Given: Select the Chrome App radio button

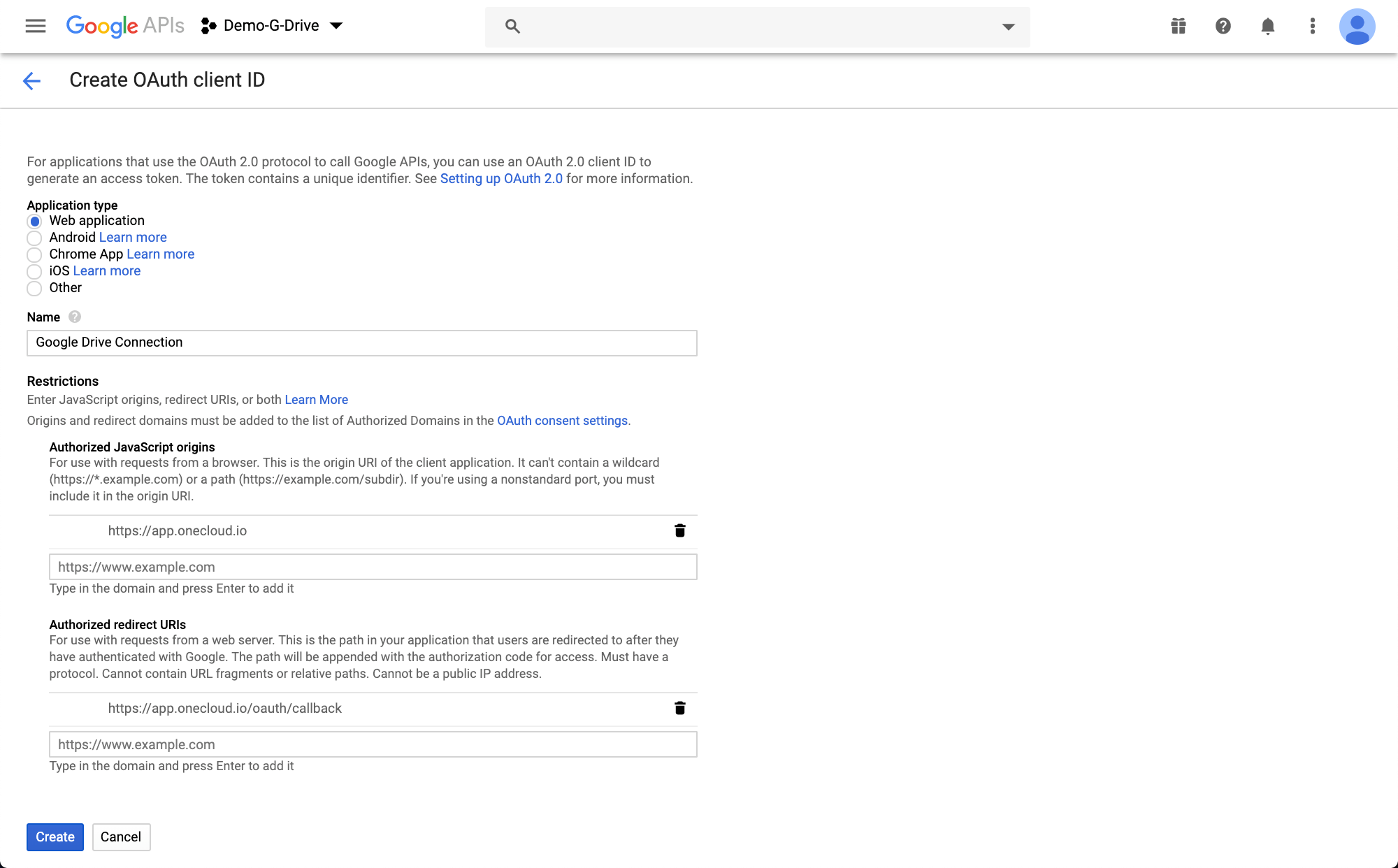Looking at the screenshot, I should 34,255.
